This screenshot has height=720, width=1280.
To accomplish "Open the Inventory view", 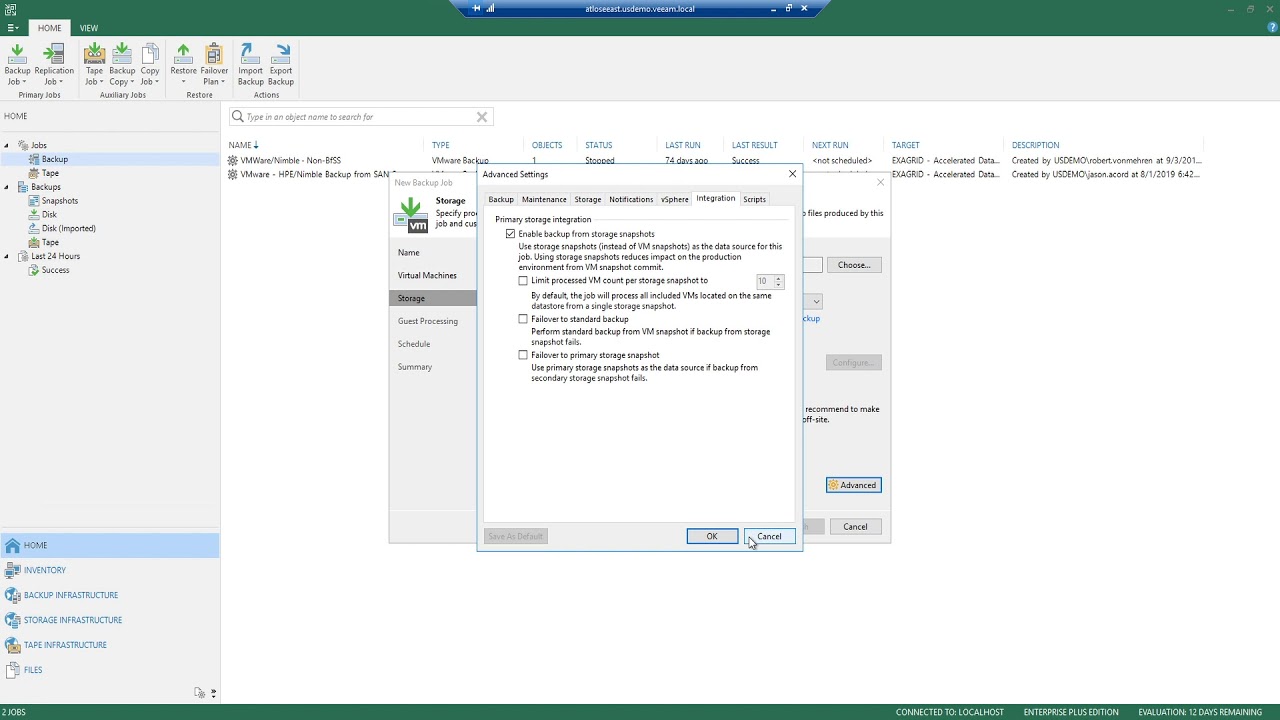I will (x=110, y=570).
